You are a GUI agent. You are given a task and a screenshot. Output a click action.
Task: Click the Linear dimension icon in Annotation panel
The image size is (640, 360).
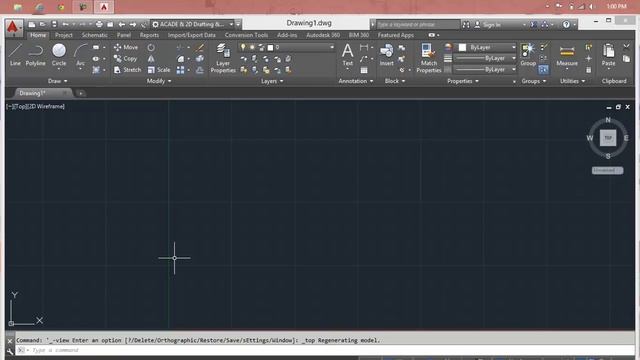click(x=364, y=47)
